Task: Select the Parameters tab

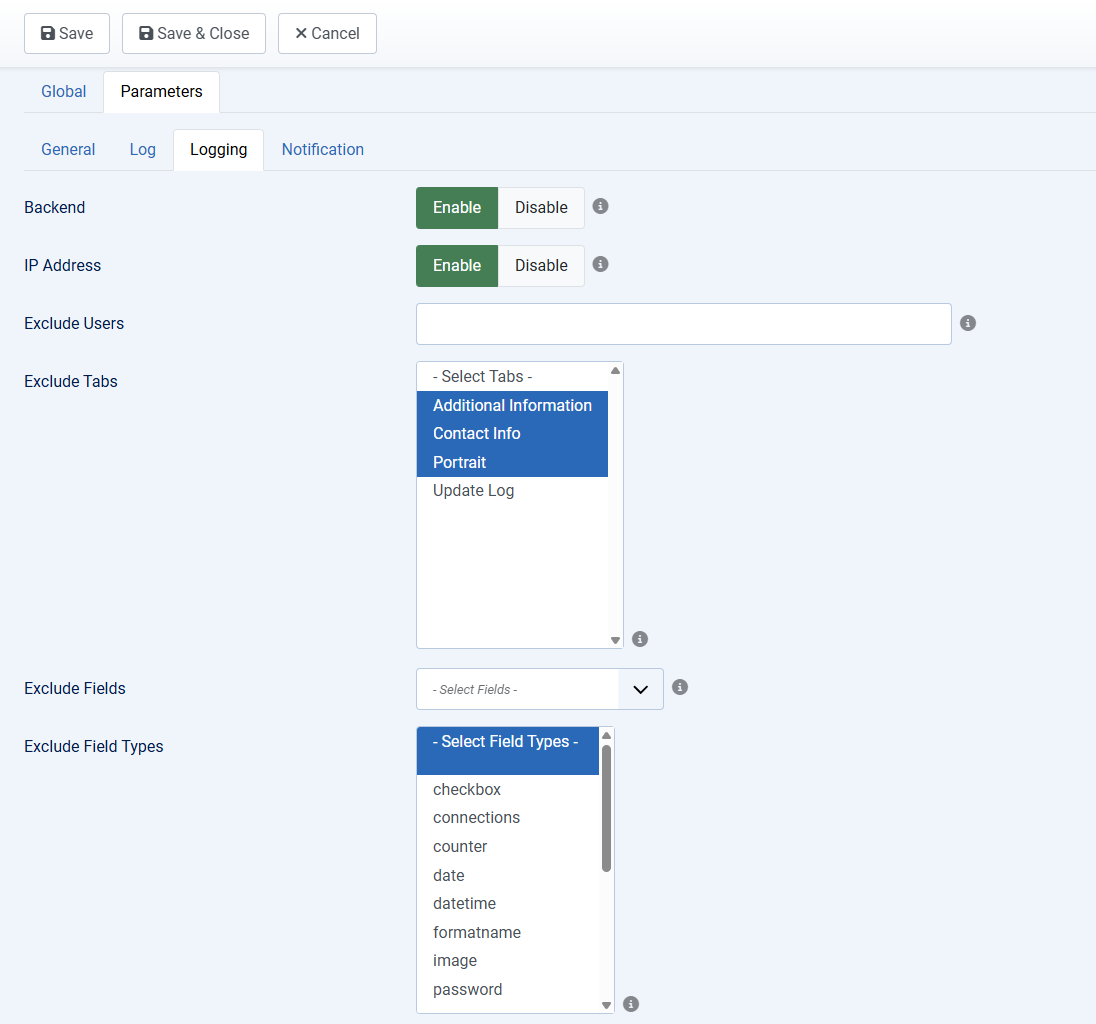Action: (x=161, y=92)
